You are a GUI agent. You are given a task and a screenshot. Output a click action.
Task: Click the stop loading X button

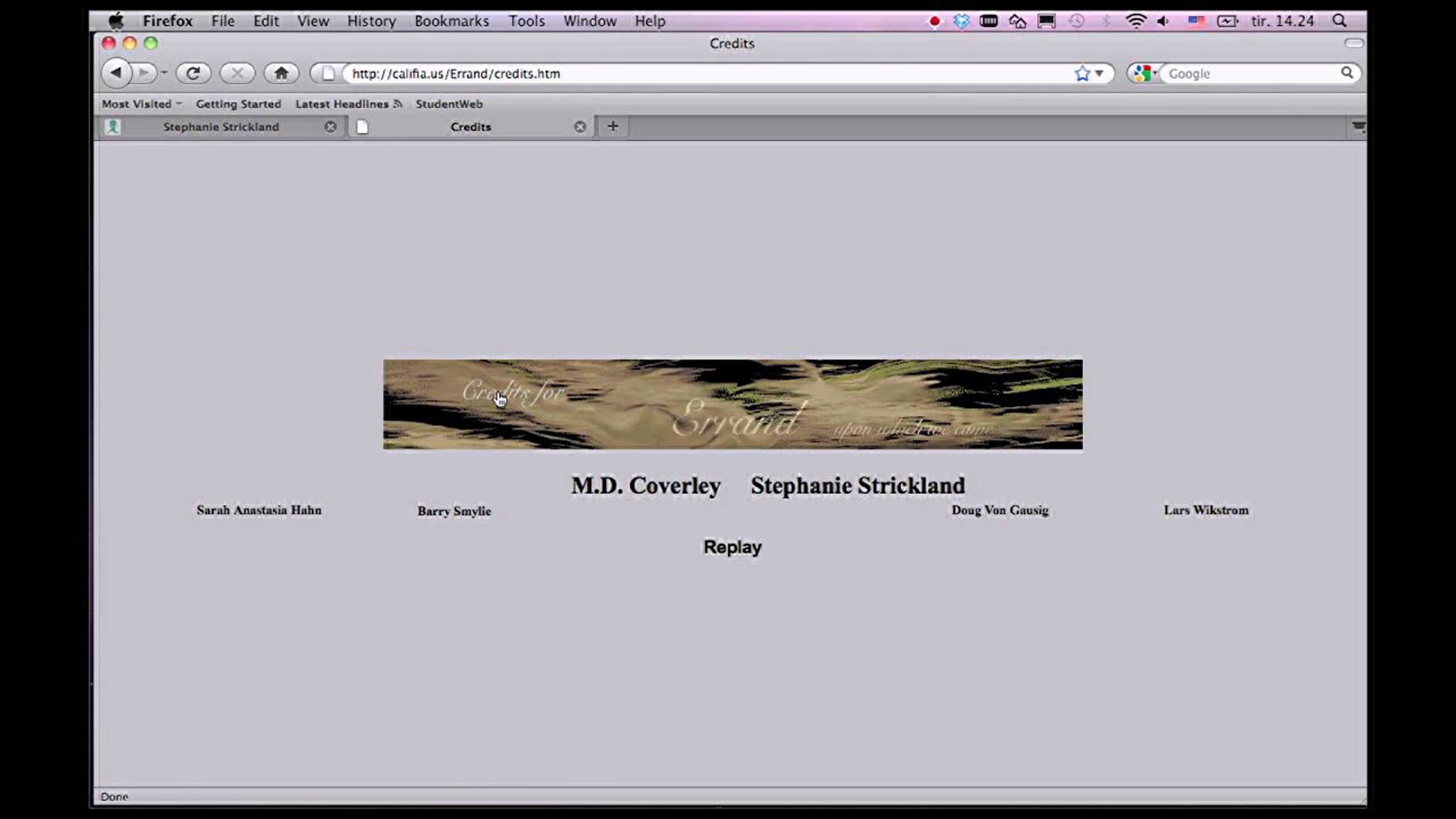coord(237,73)
